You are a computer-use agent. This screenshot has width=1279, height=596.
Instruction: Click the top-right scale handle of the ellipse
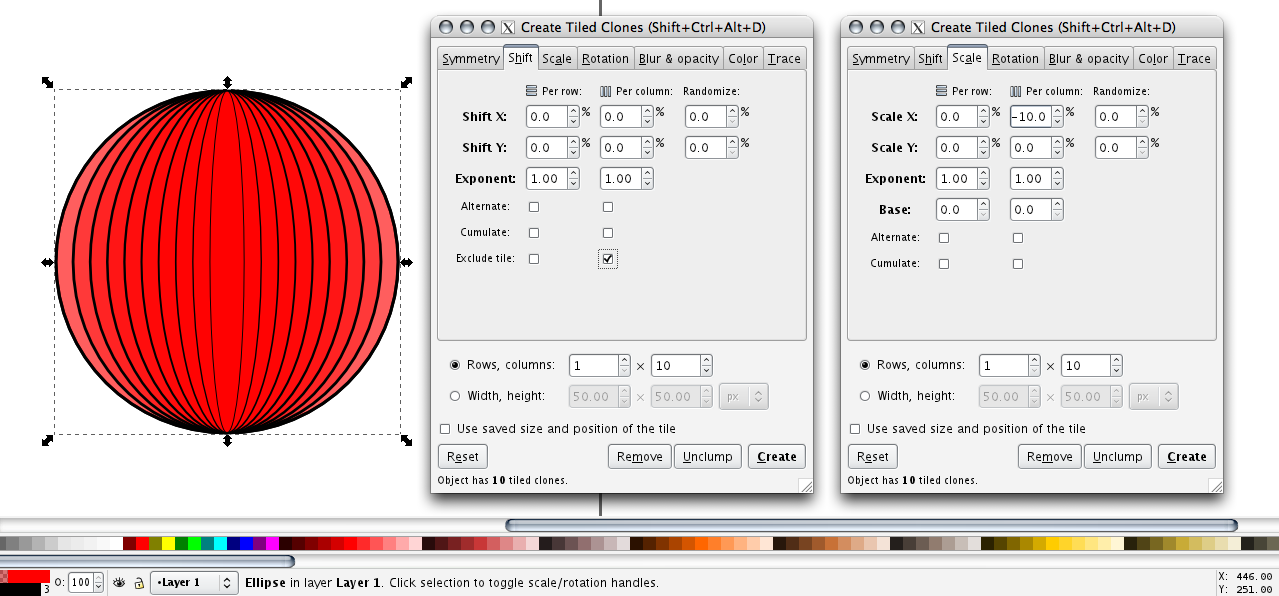pos(406,83)
